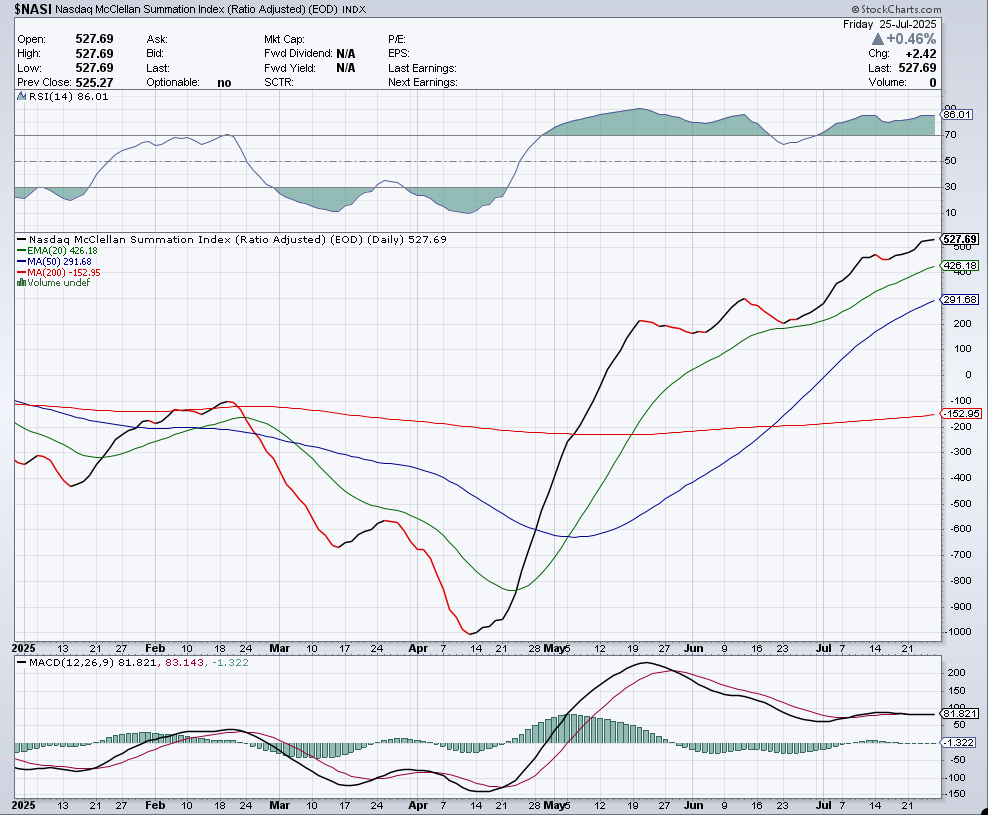The height and width of the screenshot is (815, 988).
Task: Click the Open value 527.69
Action: (95, 39)
